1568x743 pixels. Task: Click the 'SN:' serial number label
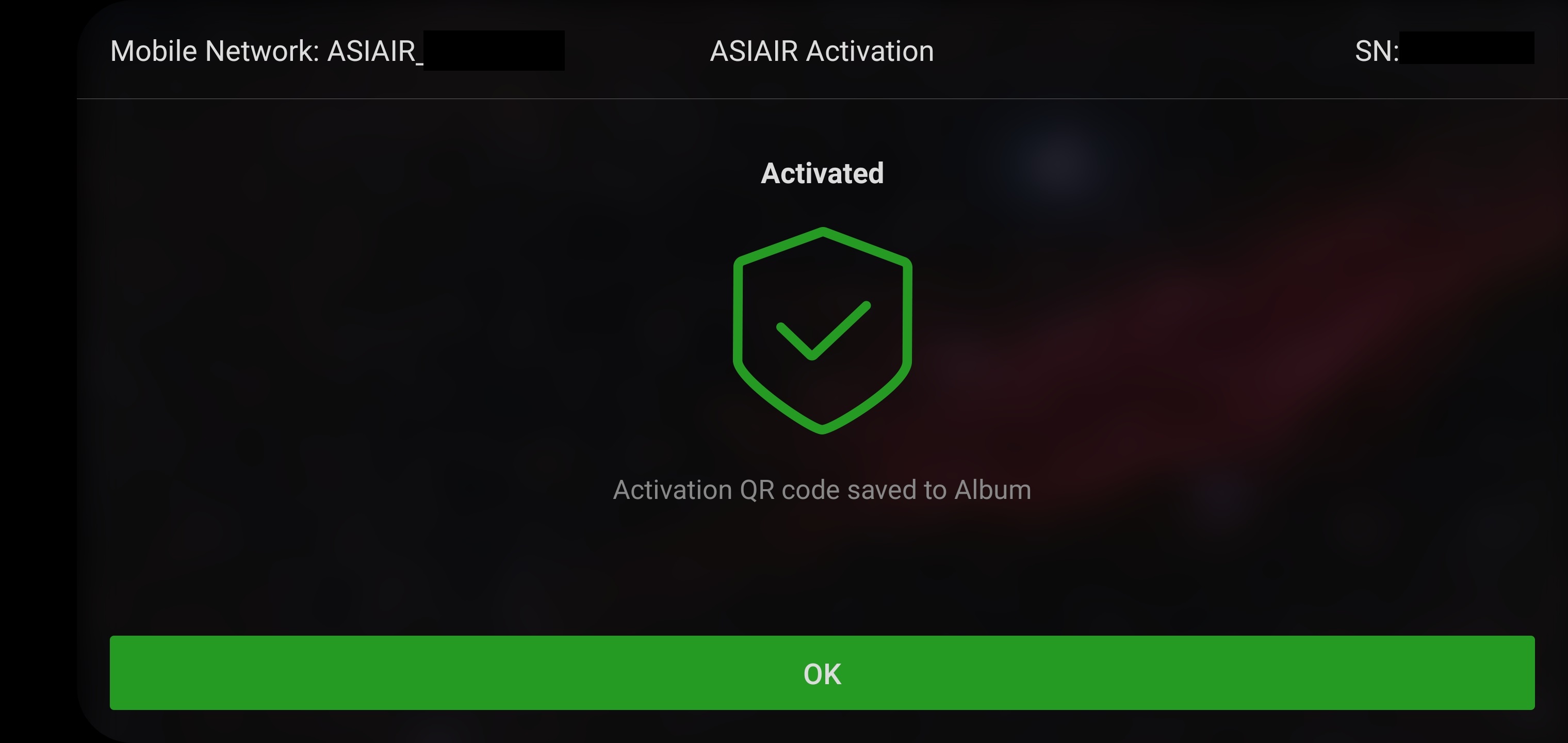pyautogui.click(x=1377, y=51)
